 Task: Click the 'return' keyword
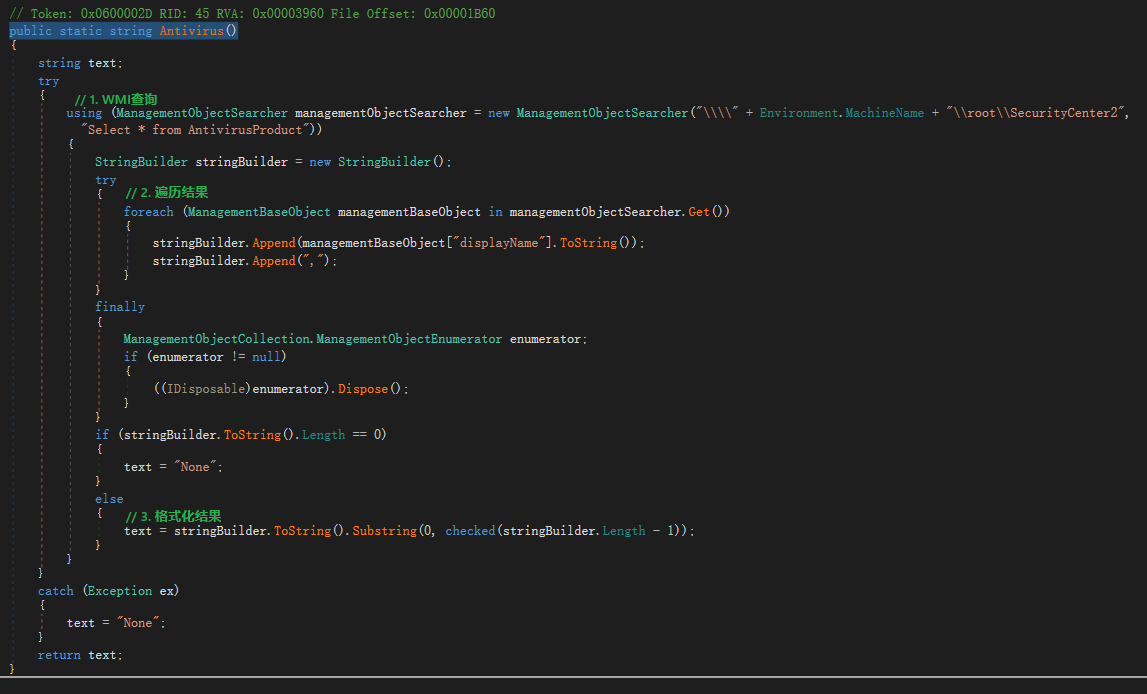coord(59,655)
